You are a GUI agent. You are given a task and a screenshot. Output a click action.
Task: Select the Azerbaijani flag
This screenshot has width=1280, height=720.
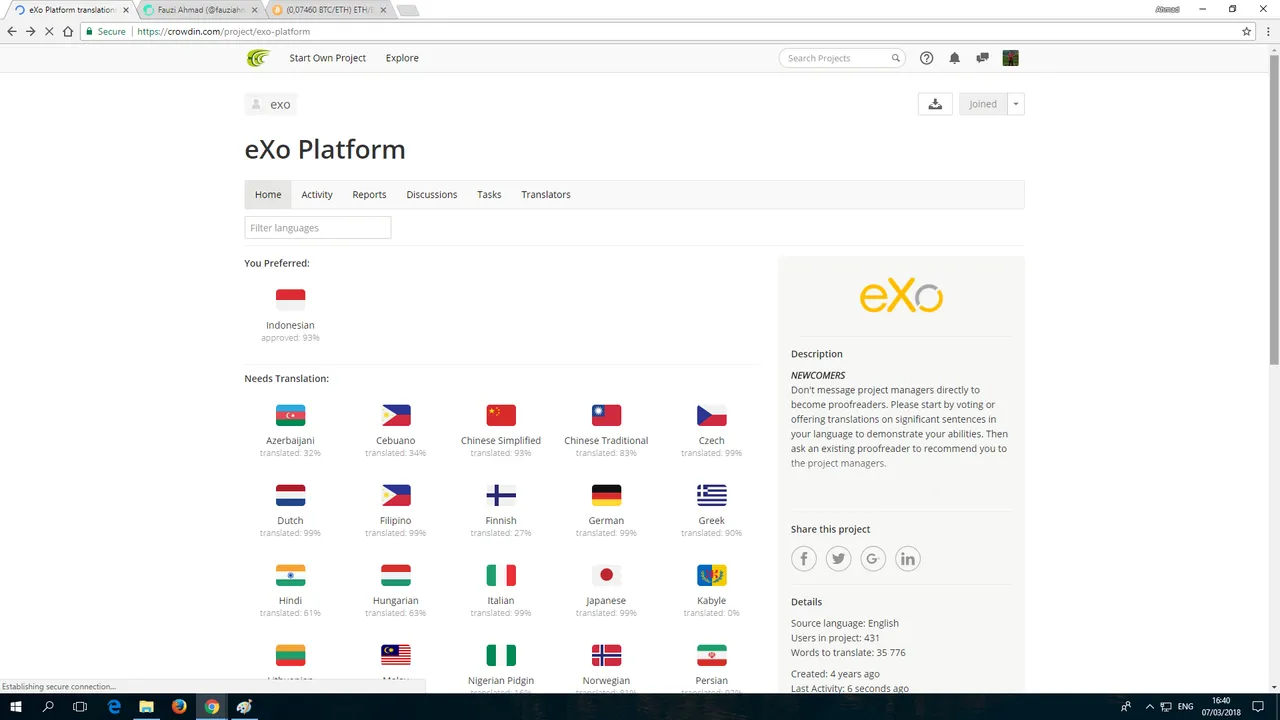tap(290, 415)
